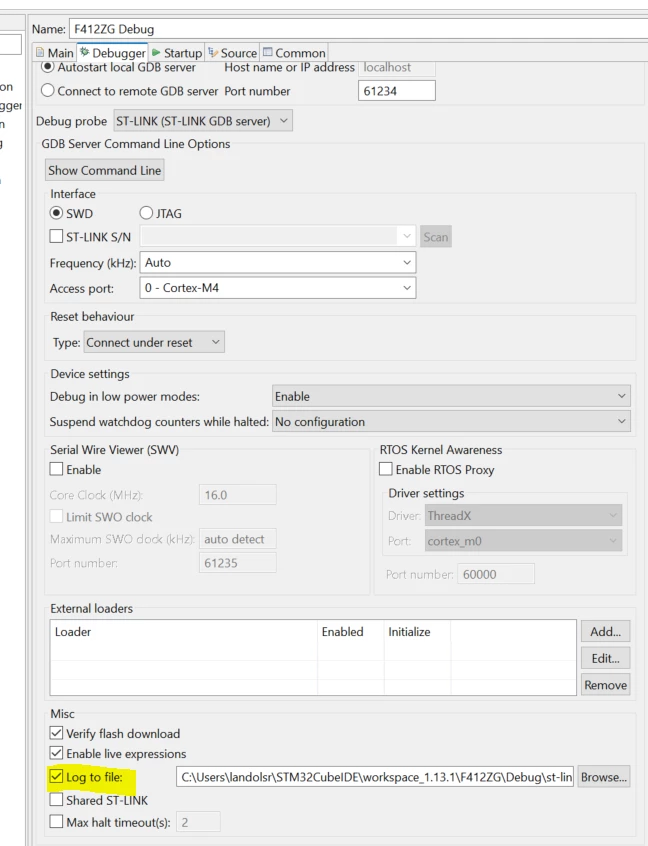
Task: Open the Access port dropdown
Action: tap(277, 288)
